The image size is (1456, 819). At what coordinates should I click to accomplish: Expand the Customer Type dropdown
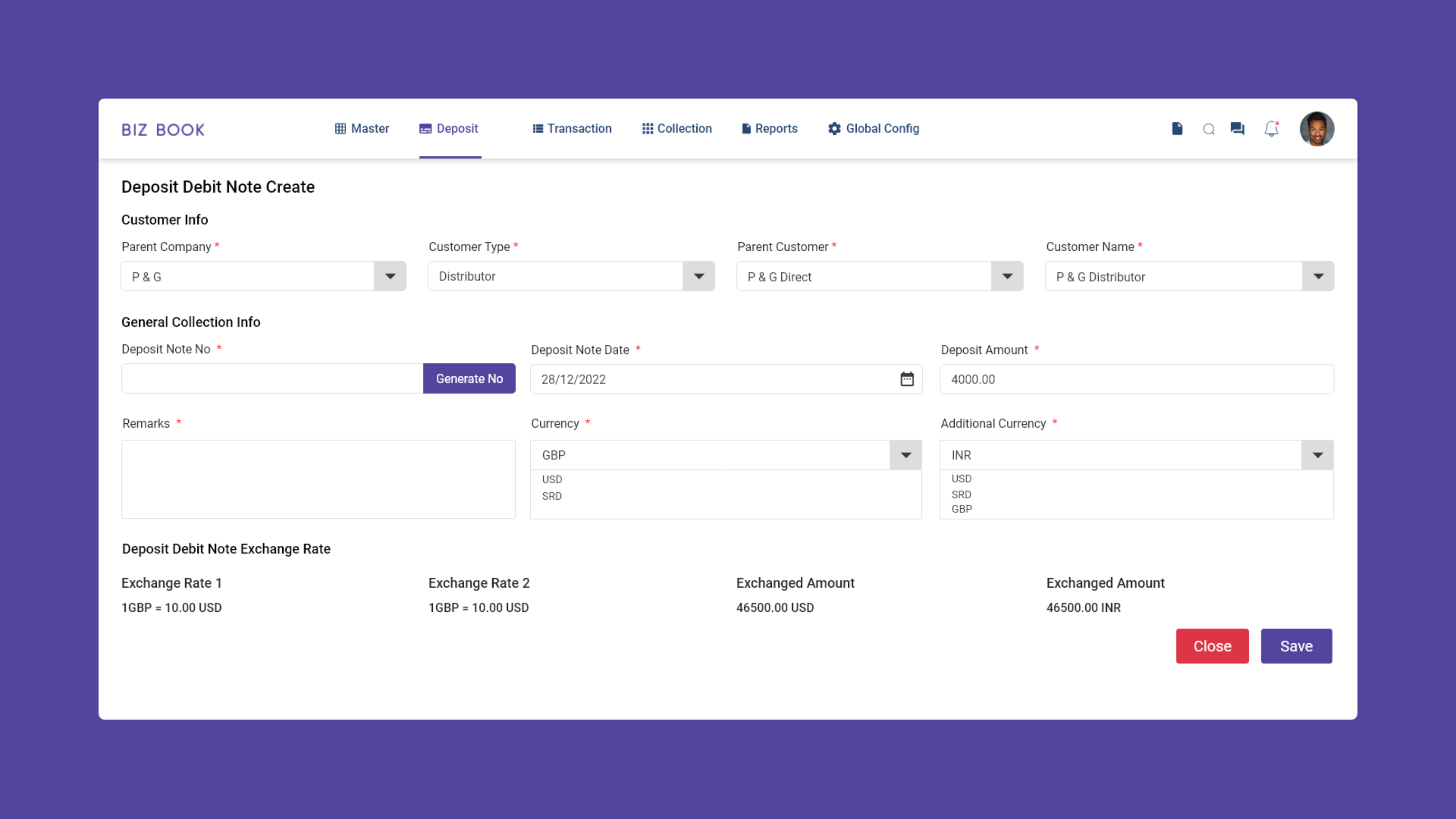click(x=699, y=276)
